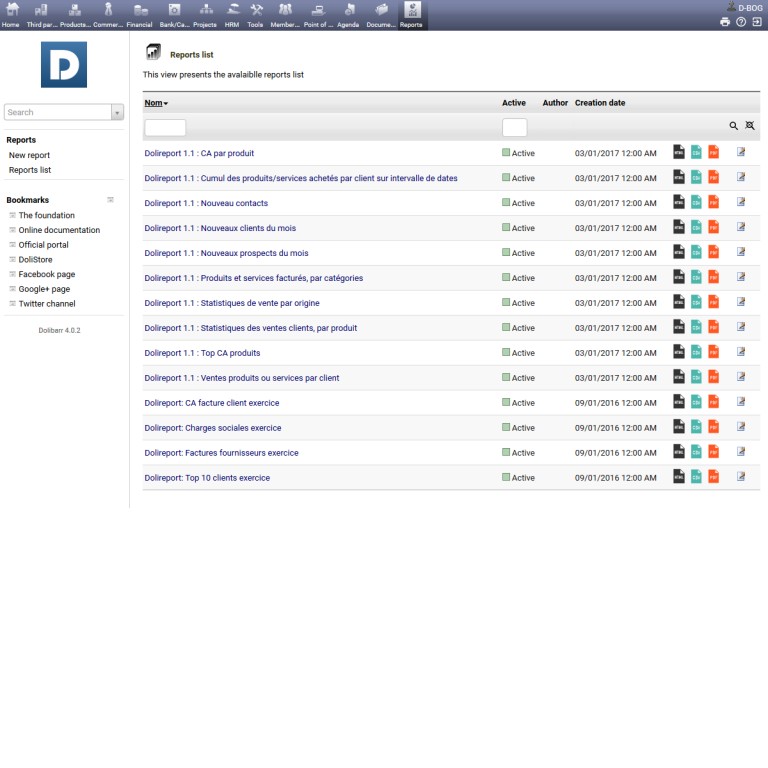Open the Tools menu in the top bar
The image size is (768, 768).
[x=255, y=15]
